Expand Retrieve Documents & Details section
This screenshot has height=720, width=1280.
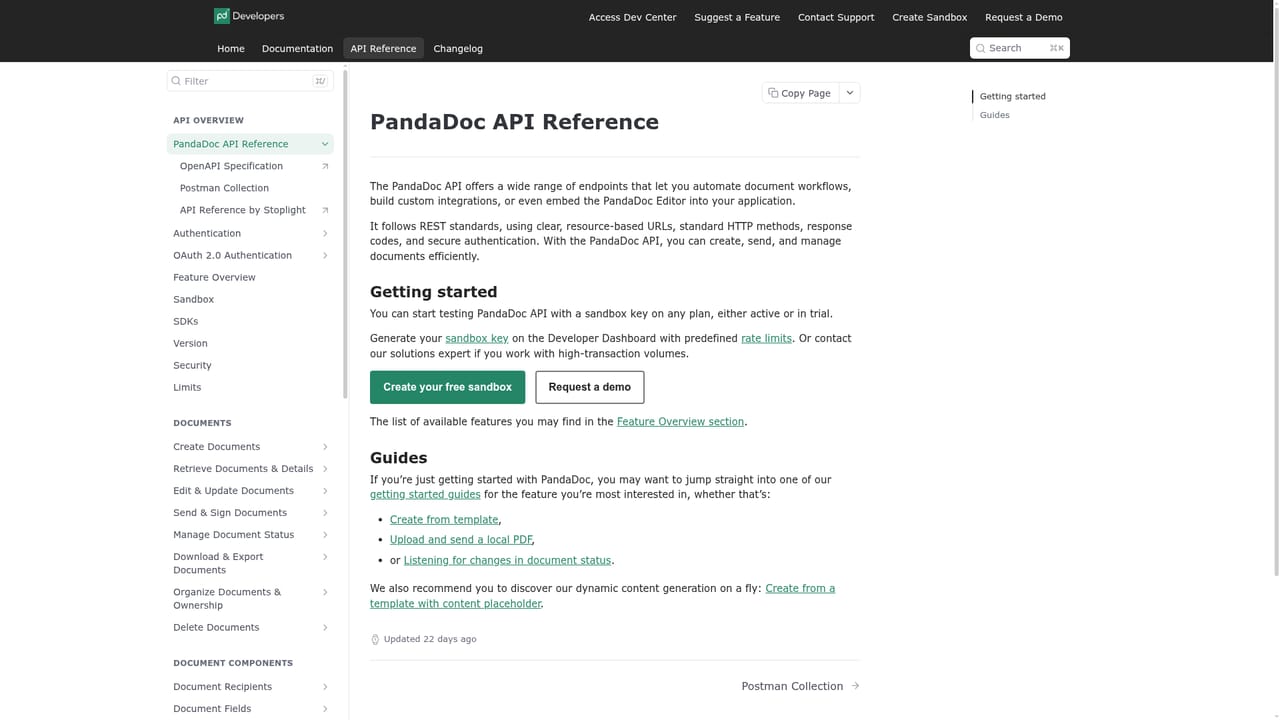tap(325, 469)
